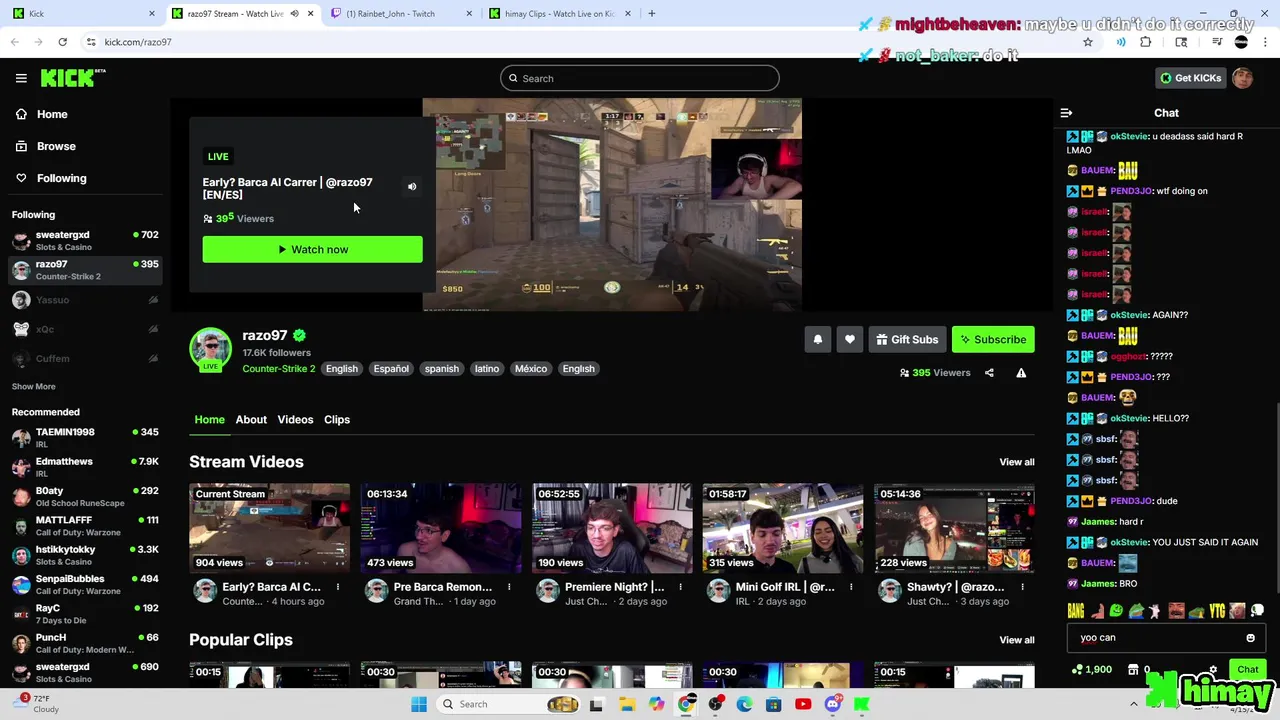Open options for Early? Barca AI video
1280x720 pixels.
pos(338,588)
